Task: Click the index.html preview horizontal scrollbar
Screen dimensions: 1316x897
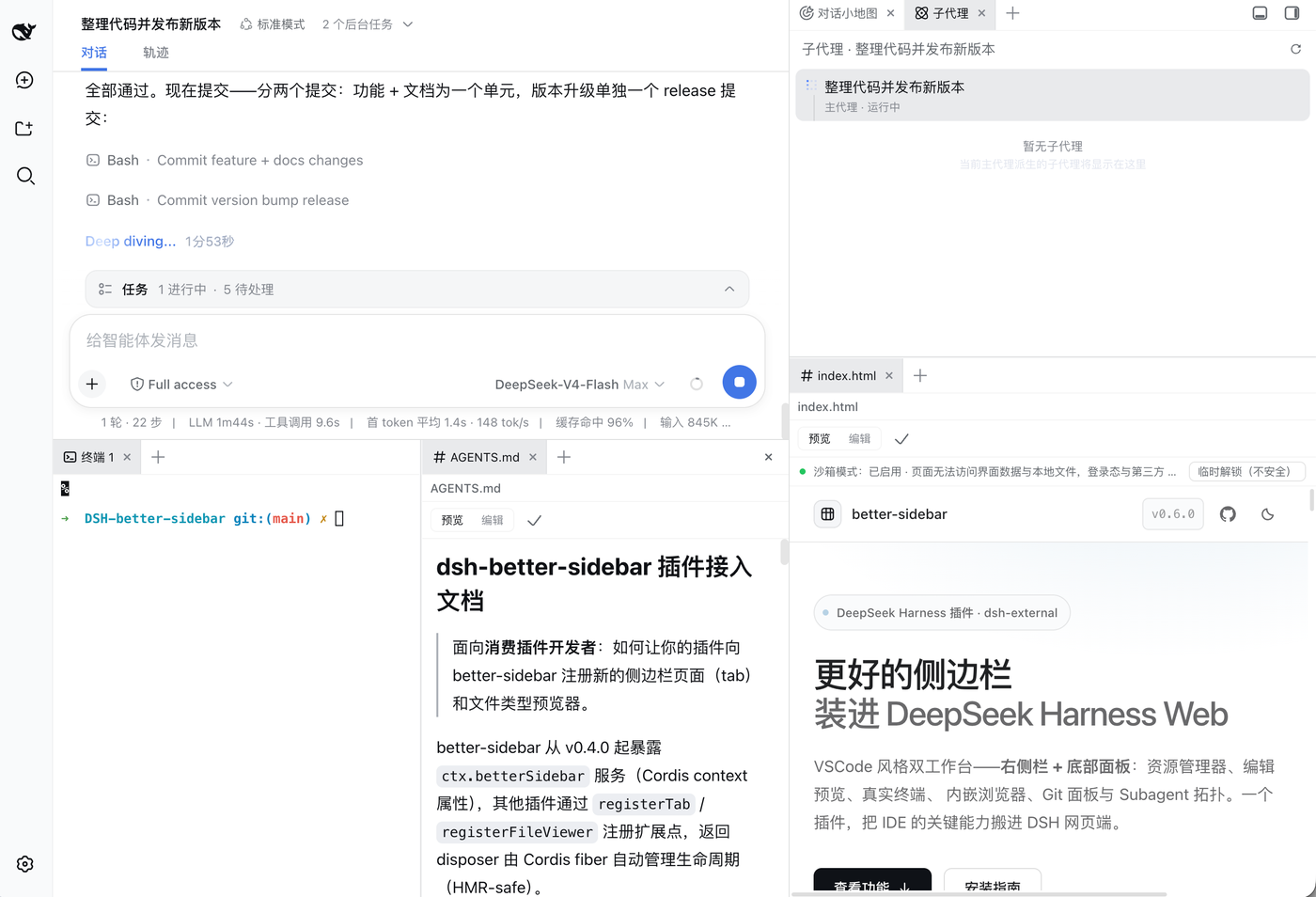Action: pos(979,894)
